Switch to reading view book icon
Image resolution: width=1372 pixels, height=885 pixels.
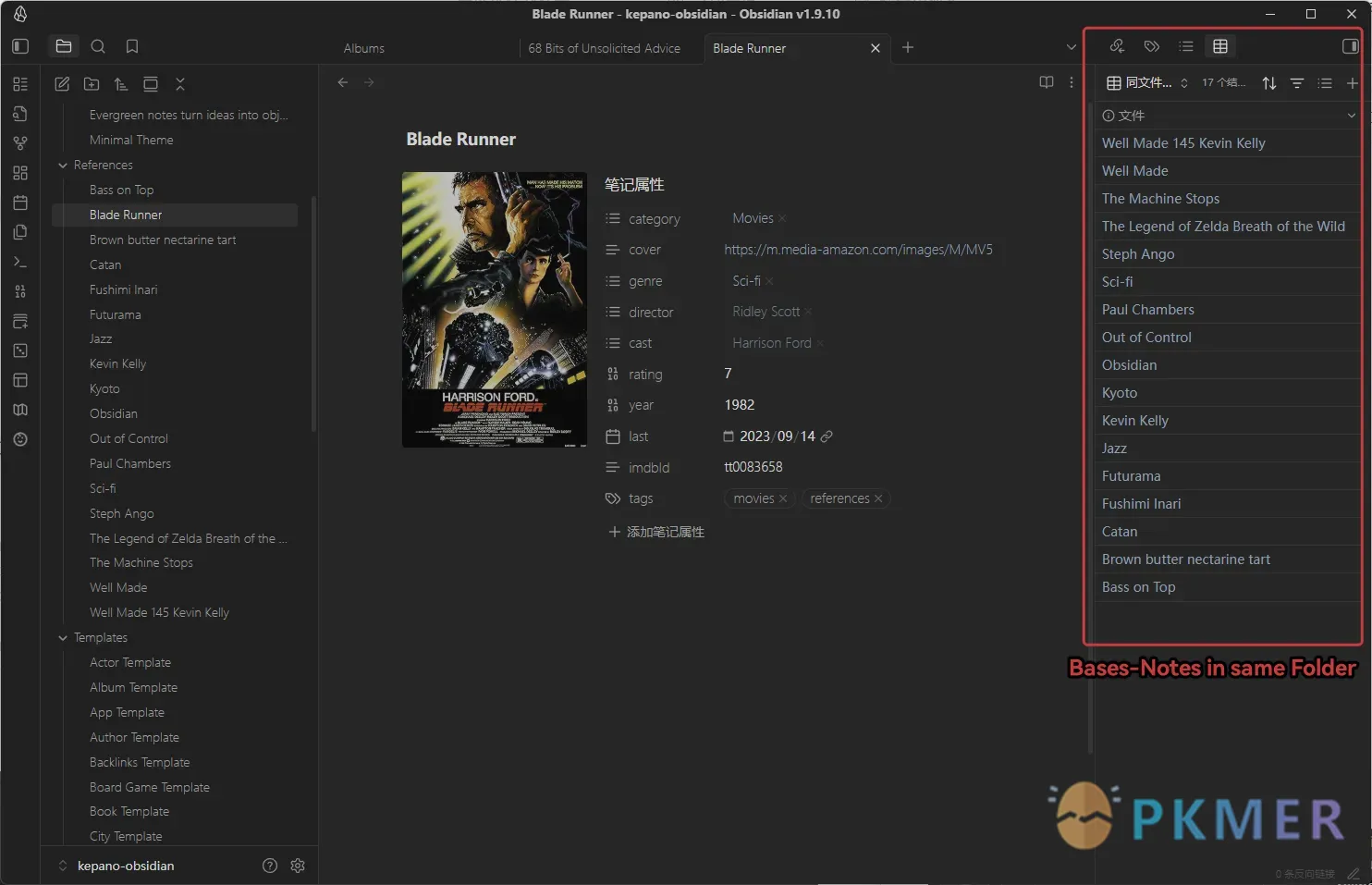point(1047,82)
